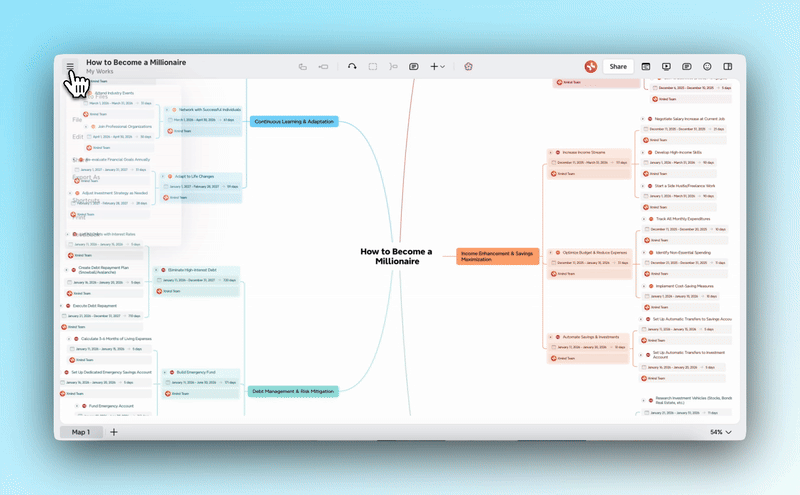
Task: Click the Subtopic insert icon in toolbar
Action: coord(323,67)
